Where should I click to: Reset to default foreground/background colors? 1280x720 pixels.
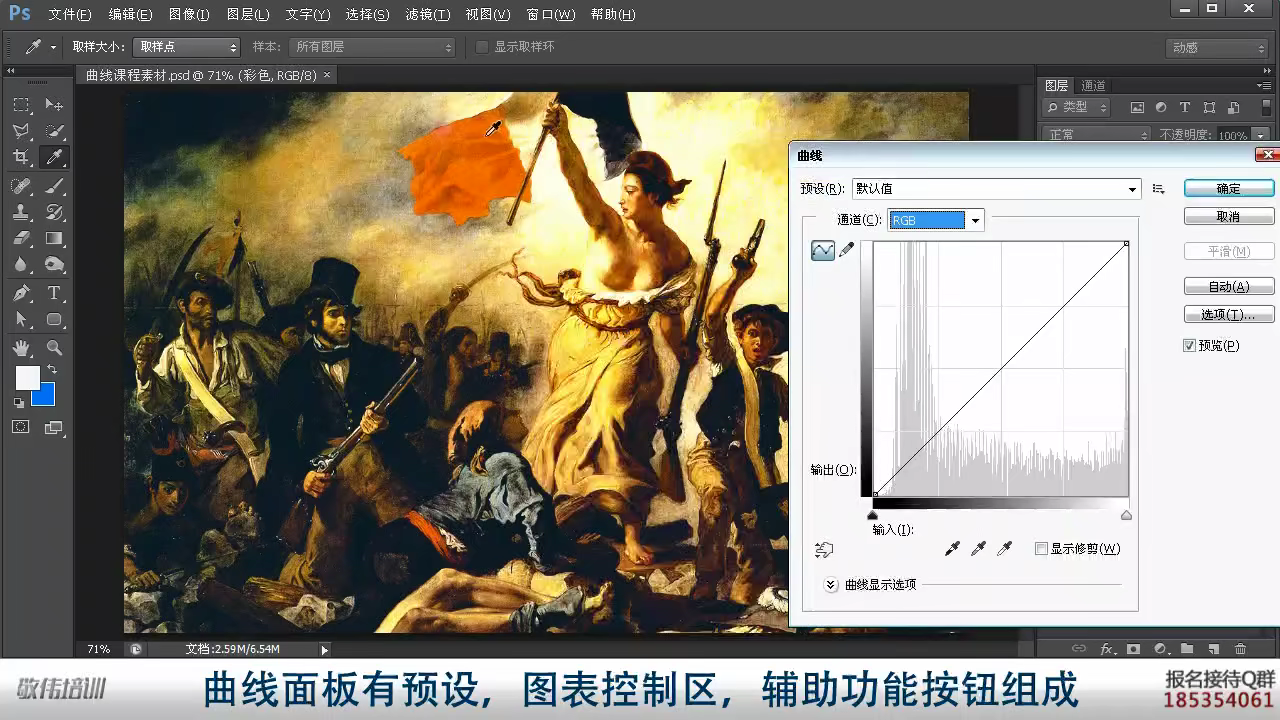19,402
